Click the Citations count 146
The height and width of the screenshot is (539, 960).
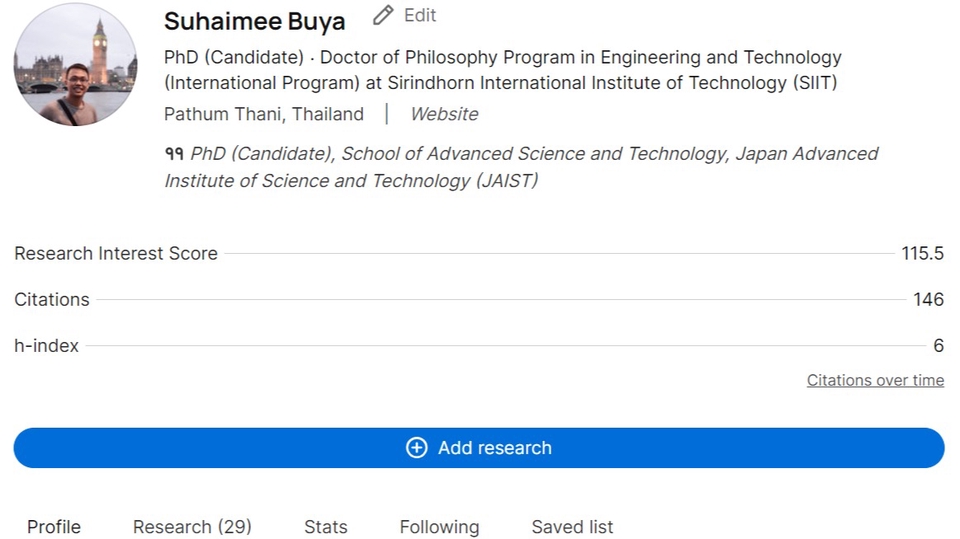(x=928, y=300)
